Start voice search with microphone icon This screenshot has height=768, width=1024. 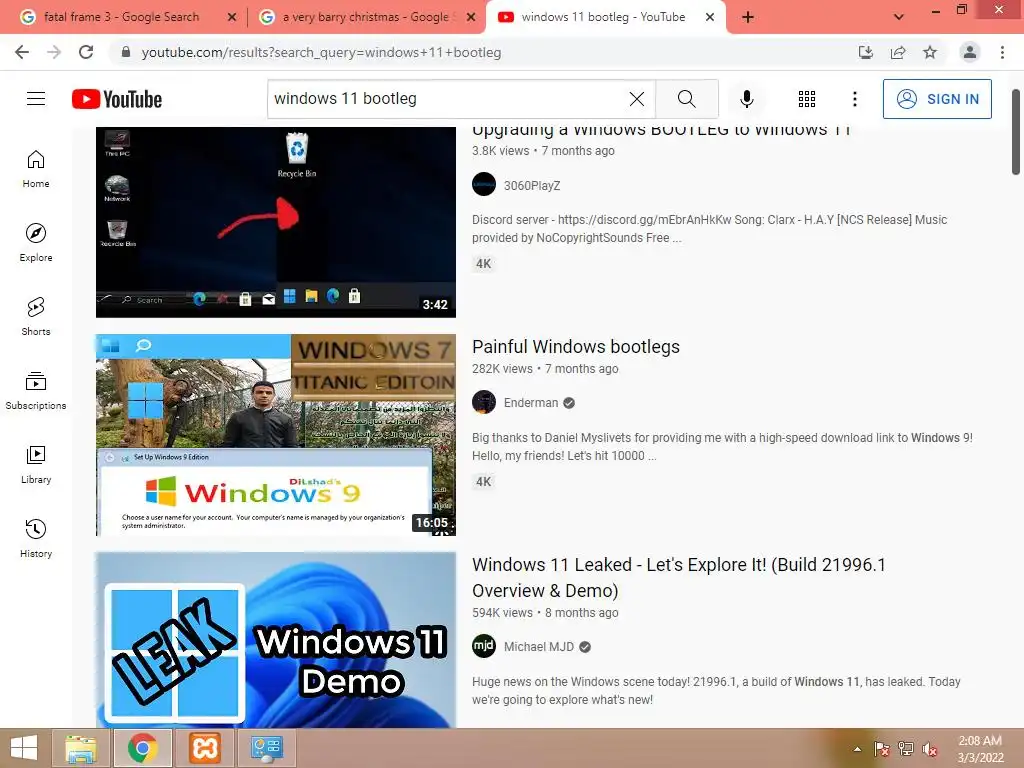coord(746,99)
